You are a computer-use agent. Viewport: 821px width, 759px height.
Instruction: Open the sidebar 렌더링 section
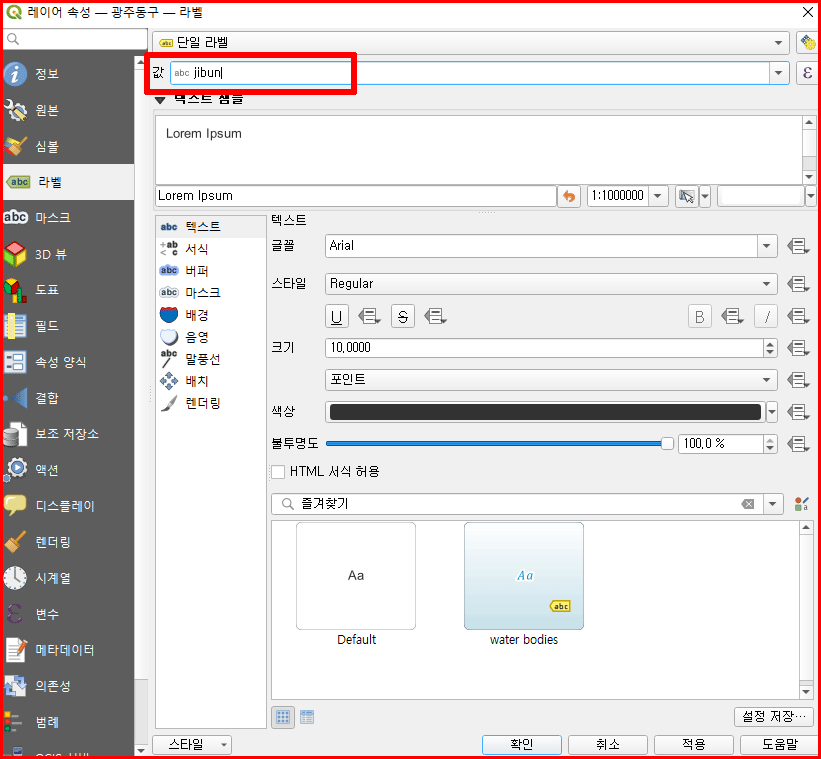pyautogui.click(x=68, y=542)
